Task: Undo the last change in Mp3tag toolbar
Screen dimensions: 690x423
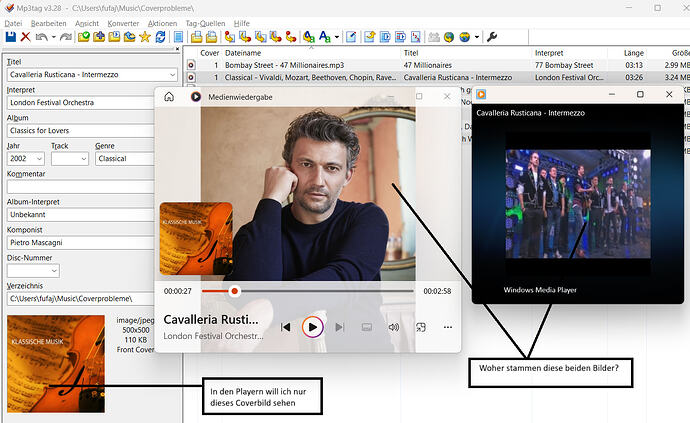Action: (41, 37)
